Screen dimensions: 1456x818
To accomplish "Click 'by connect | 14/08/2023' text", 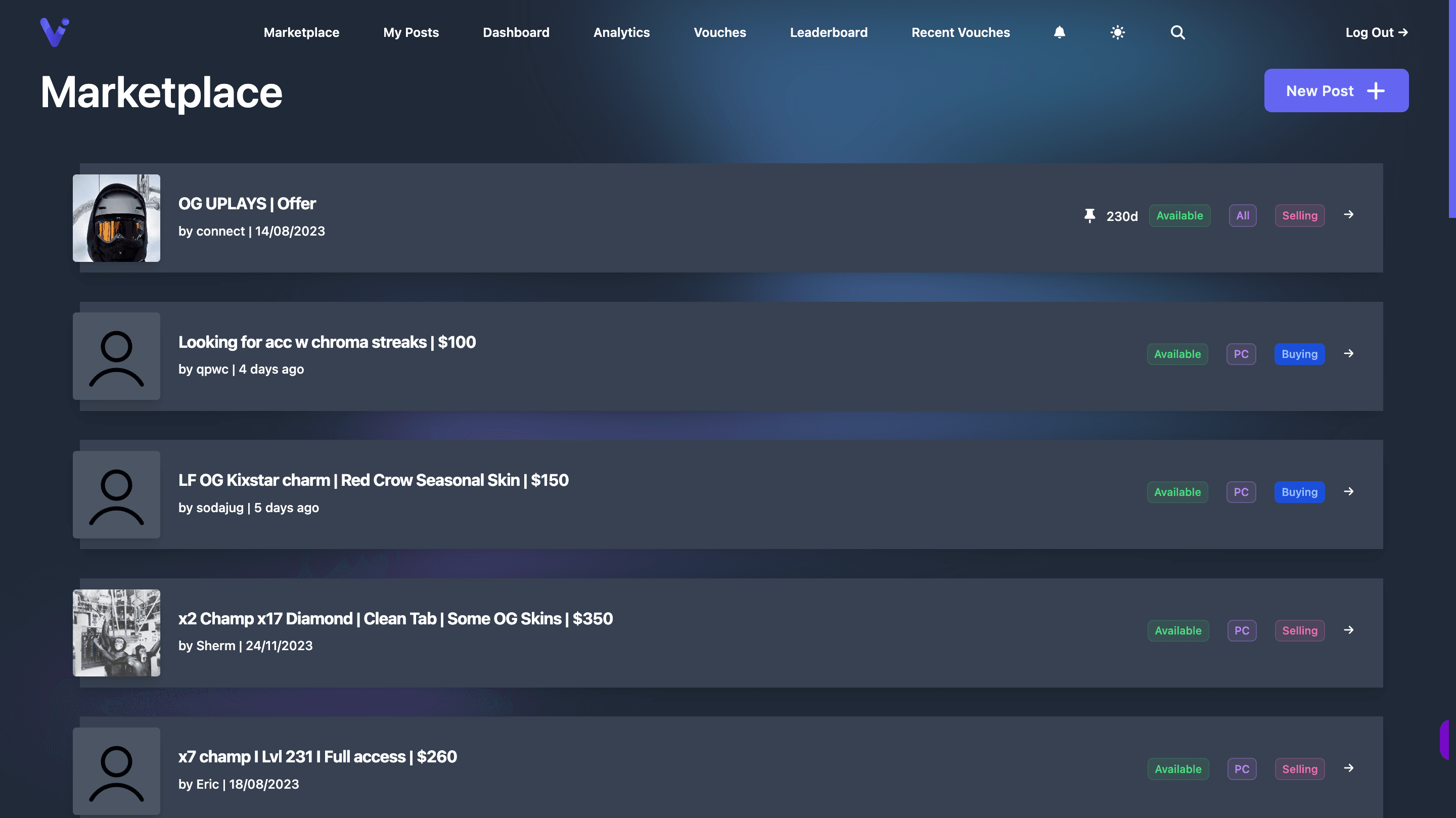I will pyautogui.click(x=252, y=231).
